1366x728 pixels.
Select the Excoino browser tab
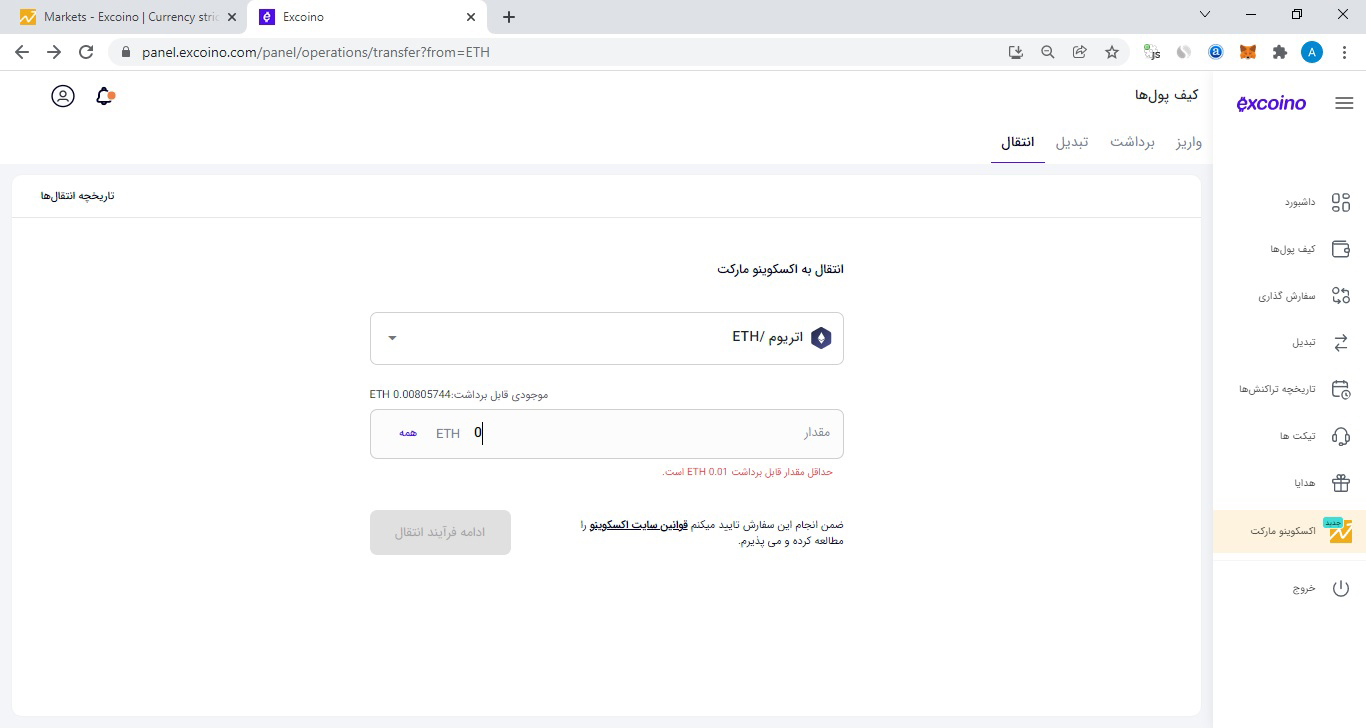click(x=366, y=17)
